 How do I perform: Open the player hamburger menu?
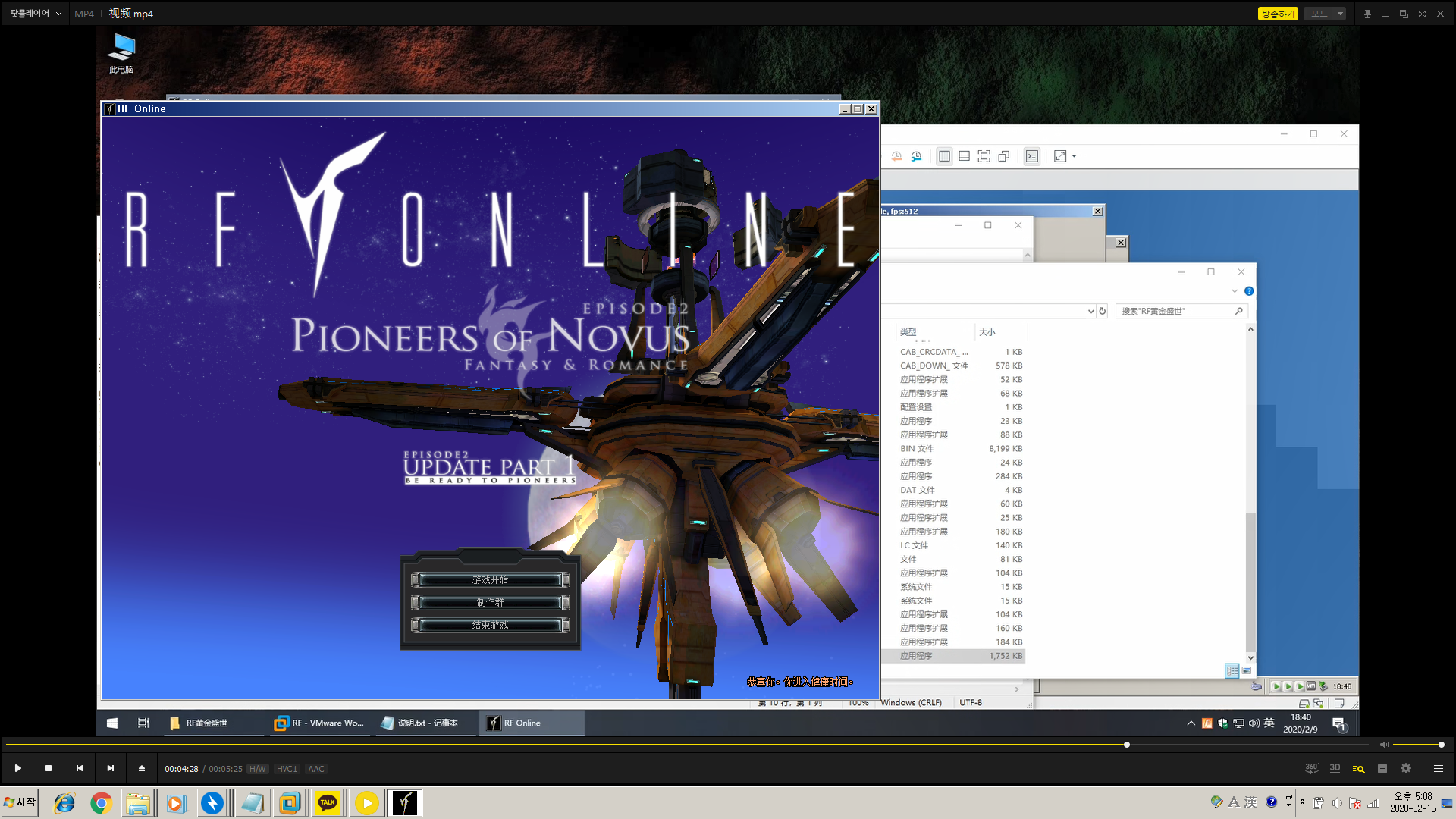tap(1438, 768)
